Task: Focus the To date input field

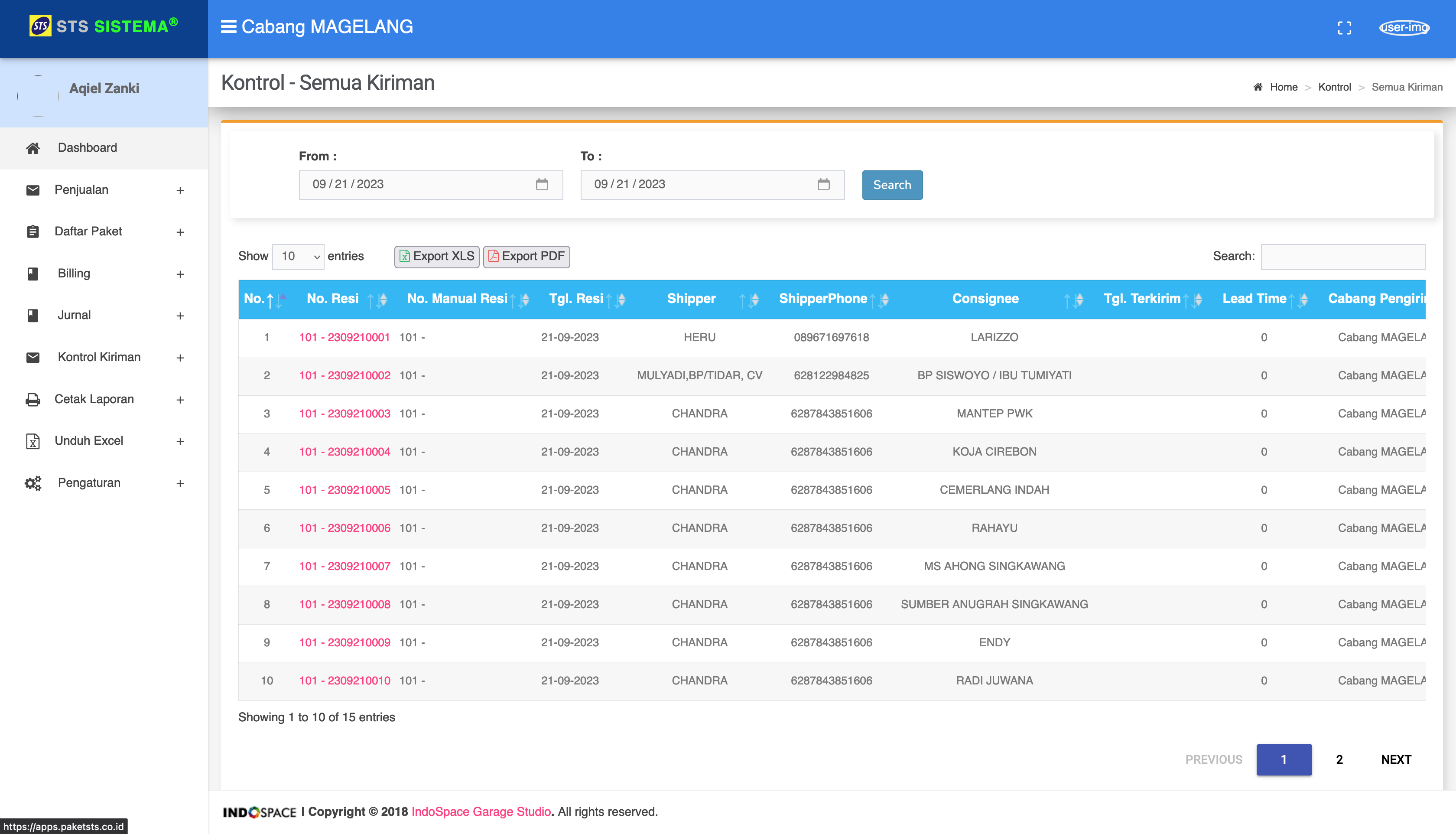Action: pos(712,185)
